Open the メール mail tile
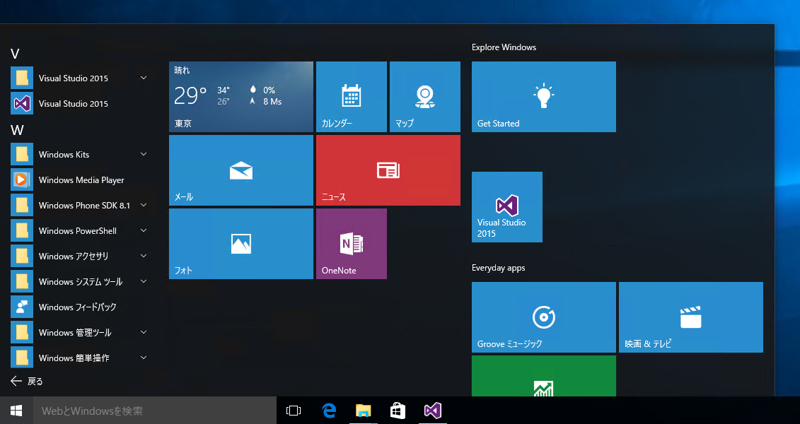The width and height of the screenshot is (800, 424). (241, 170)
